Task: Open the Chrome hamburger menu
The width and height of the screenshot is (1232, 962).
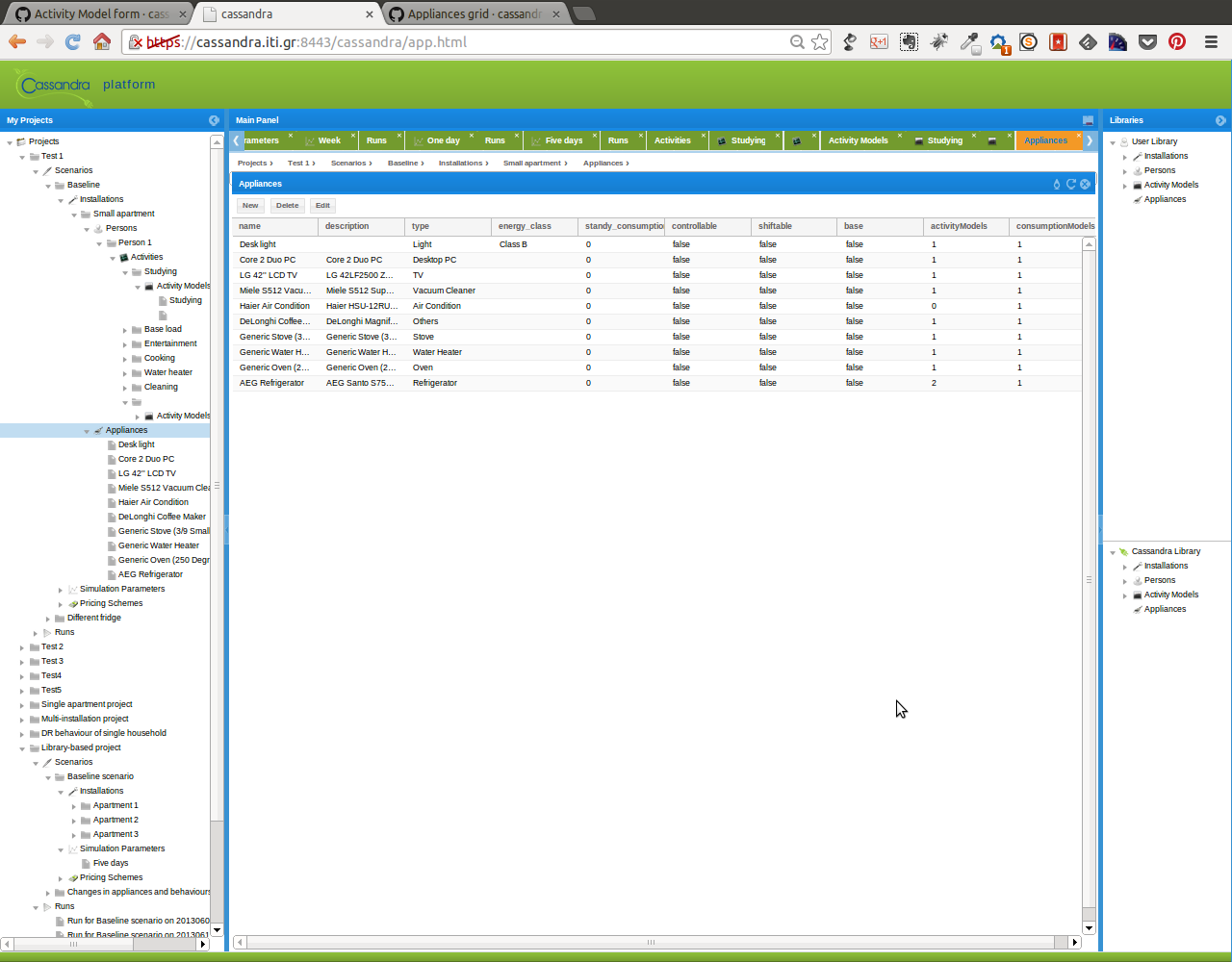Action: pyautogui.click(x=1211, y=41)
